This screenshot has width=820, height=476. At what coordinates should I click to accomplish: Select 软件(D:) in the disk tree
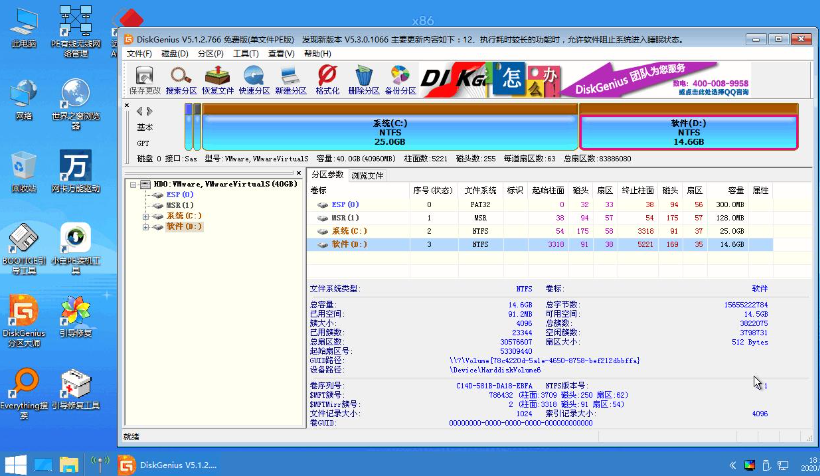tap(184, 226)
